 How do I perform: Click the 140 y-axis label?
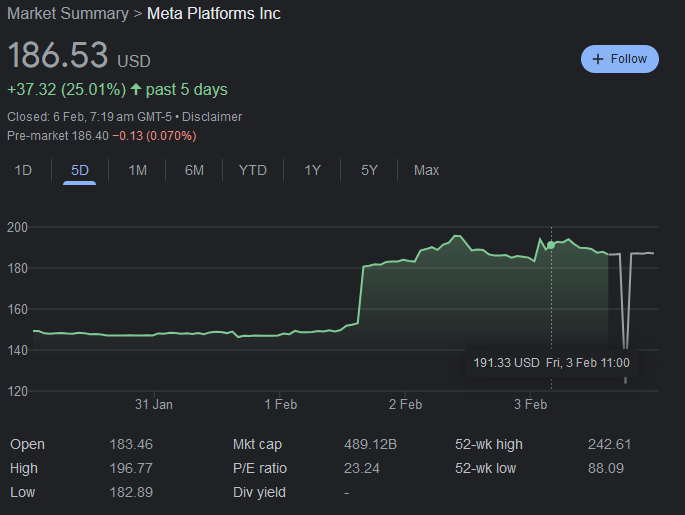click(x=17, y=350)
